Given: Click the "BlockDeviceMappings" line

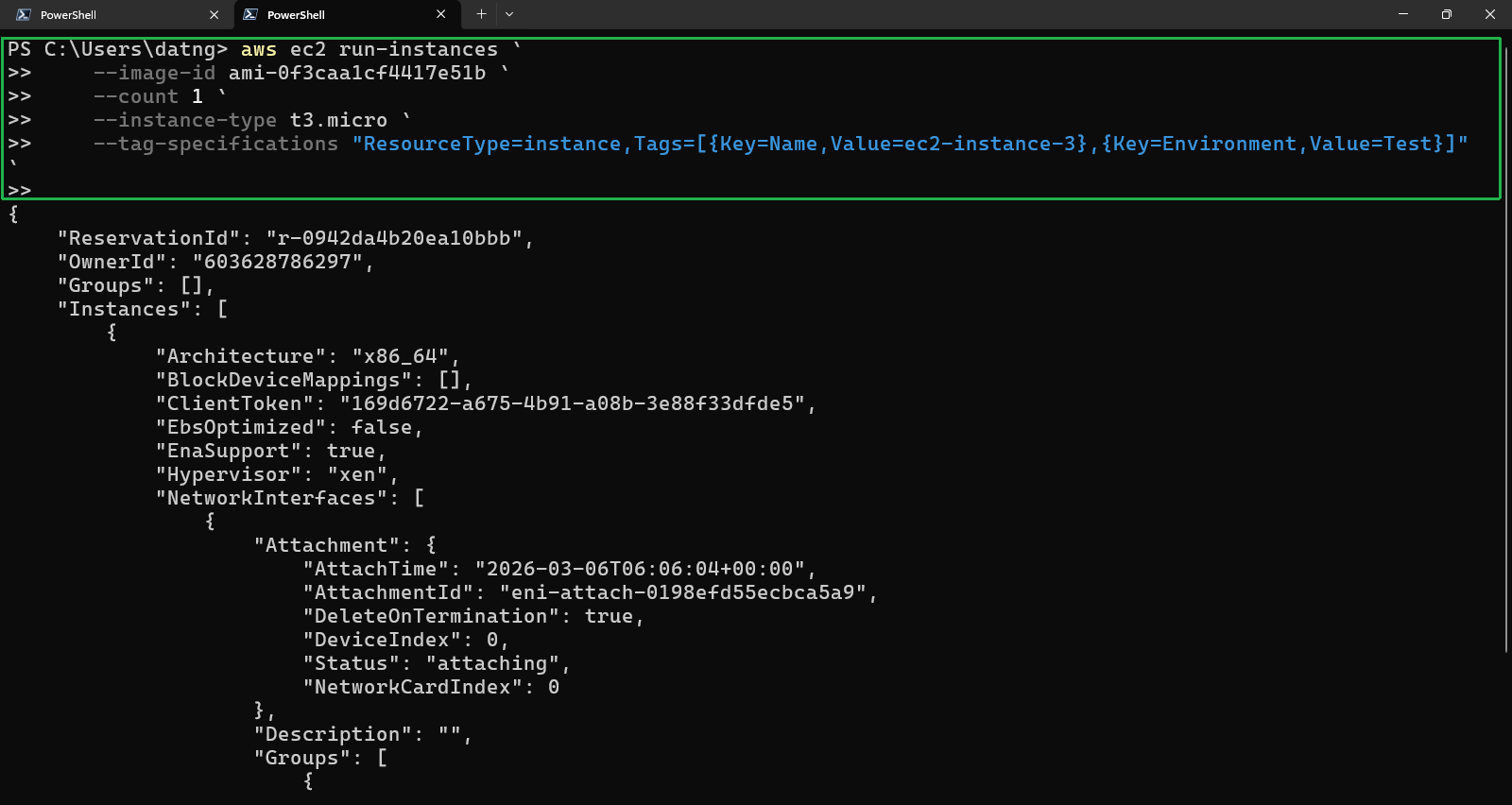Looking at the screenshot, I should [x=314, y=380].
